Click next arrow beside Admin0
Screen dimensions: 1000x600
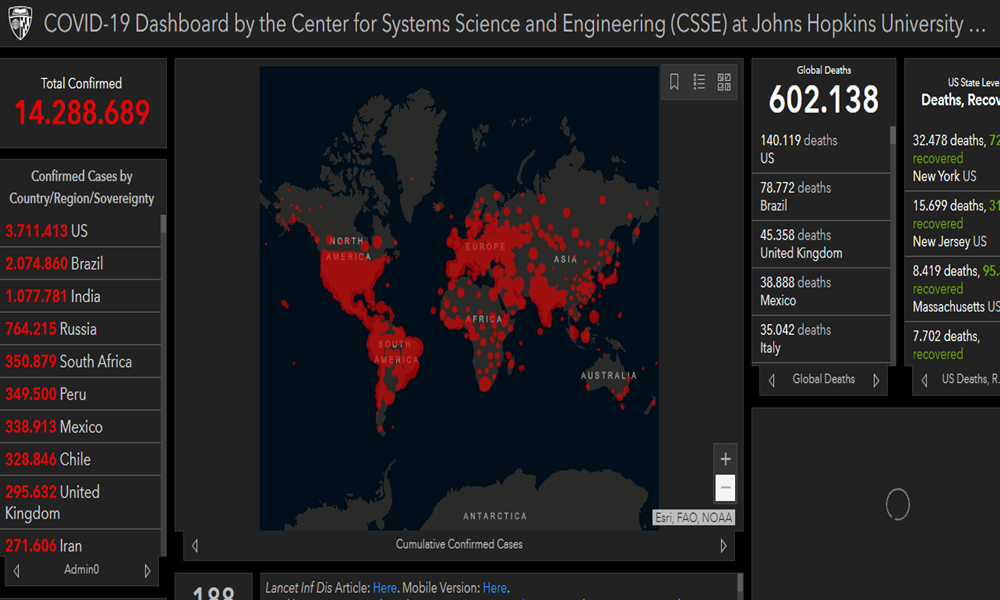[148, 571]
